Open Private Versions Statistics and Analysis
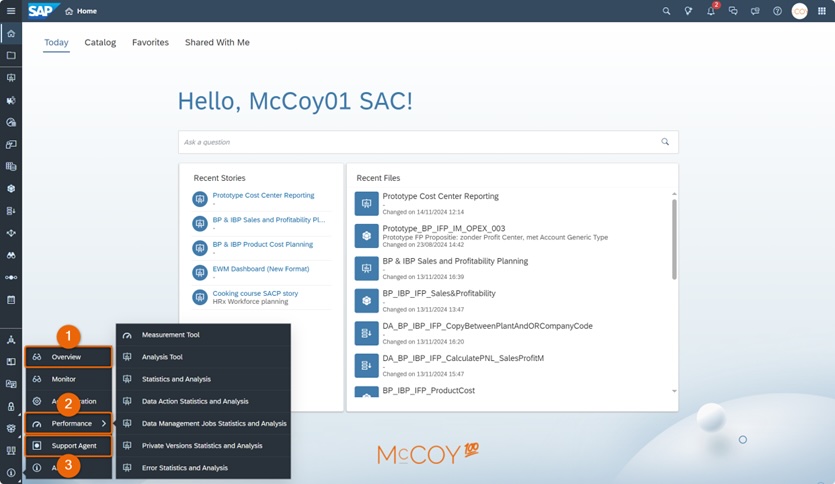Viewport: 835px width, 484px height. click(203, 446)
